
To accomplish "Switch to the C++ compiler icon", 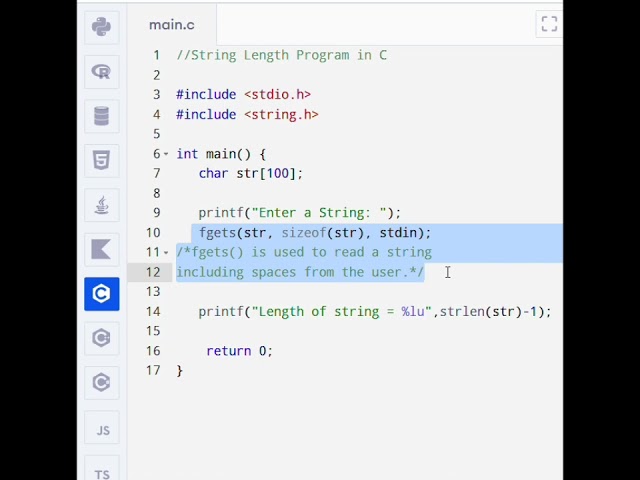I will click(x=102, y=338).
